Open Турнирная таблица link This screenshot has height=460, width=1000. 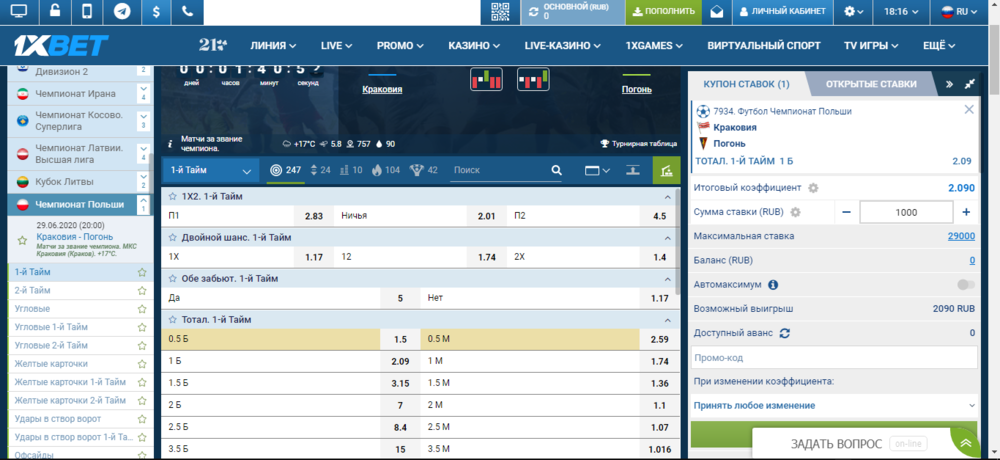pos(638,144)
